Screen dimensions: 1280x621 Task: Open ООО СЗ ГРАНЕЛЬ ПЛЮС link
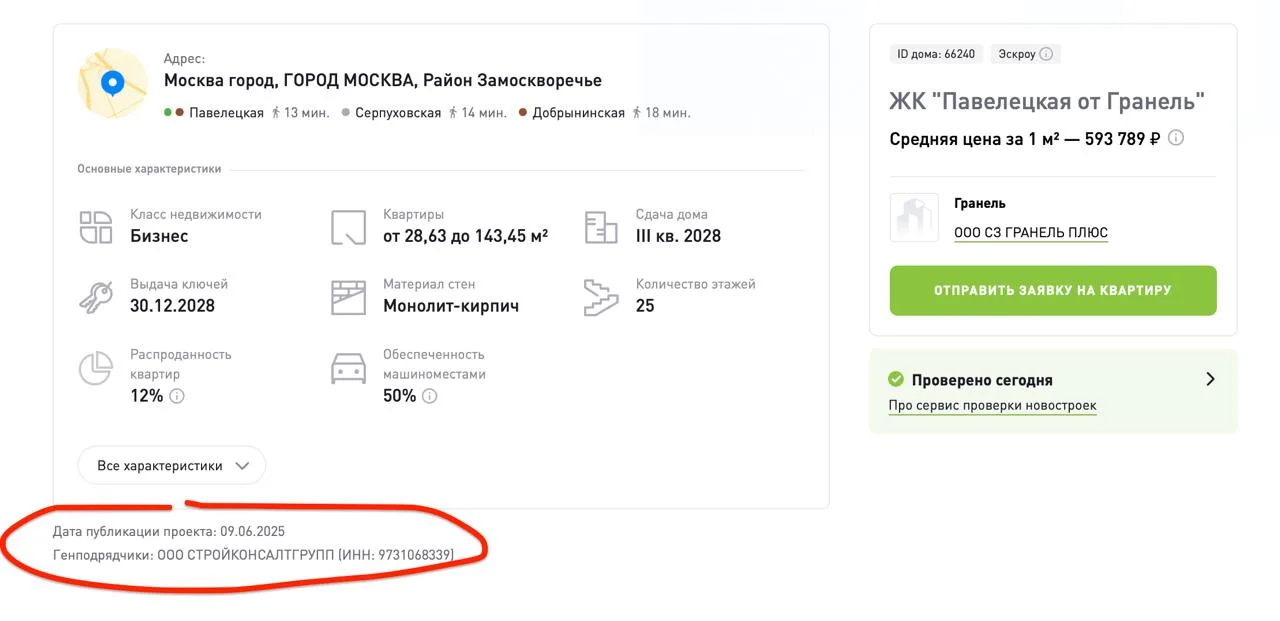pos(1031,232)
